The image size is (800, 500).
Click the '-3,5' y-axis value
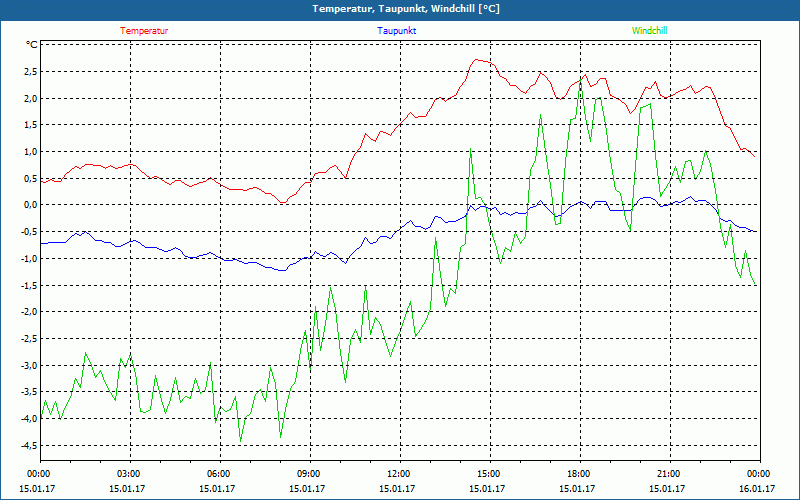tap(29, 392)
